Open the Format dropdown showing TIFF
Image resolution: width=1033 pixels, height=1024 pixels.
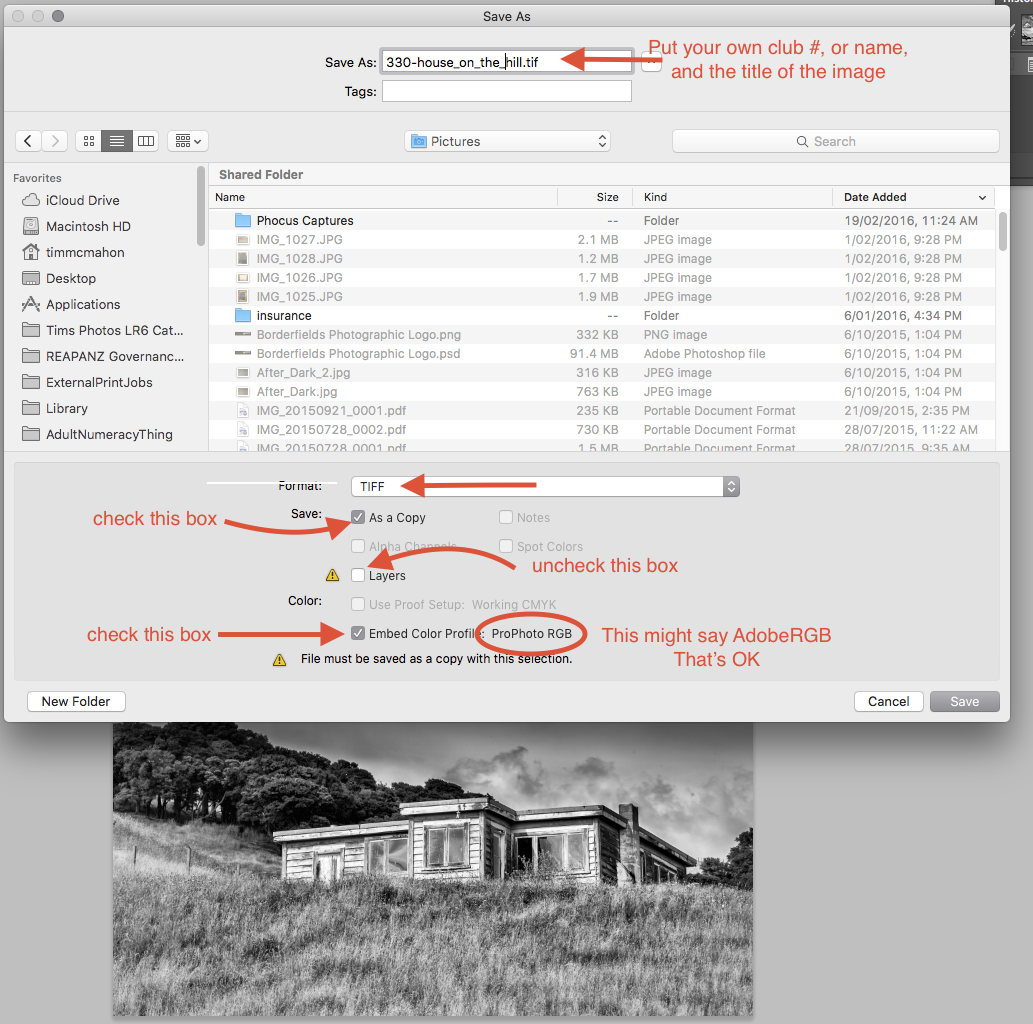pyautogui.click(x=545, y=487)
